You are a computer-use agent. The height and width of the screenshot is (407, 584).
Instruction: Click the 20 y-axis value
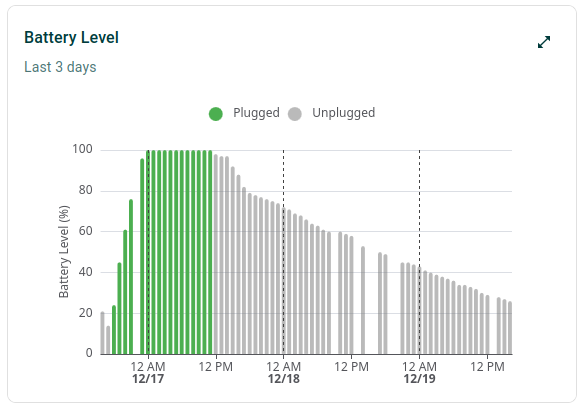[85, 313]
